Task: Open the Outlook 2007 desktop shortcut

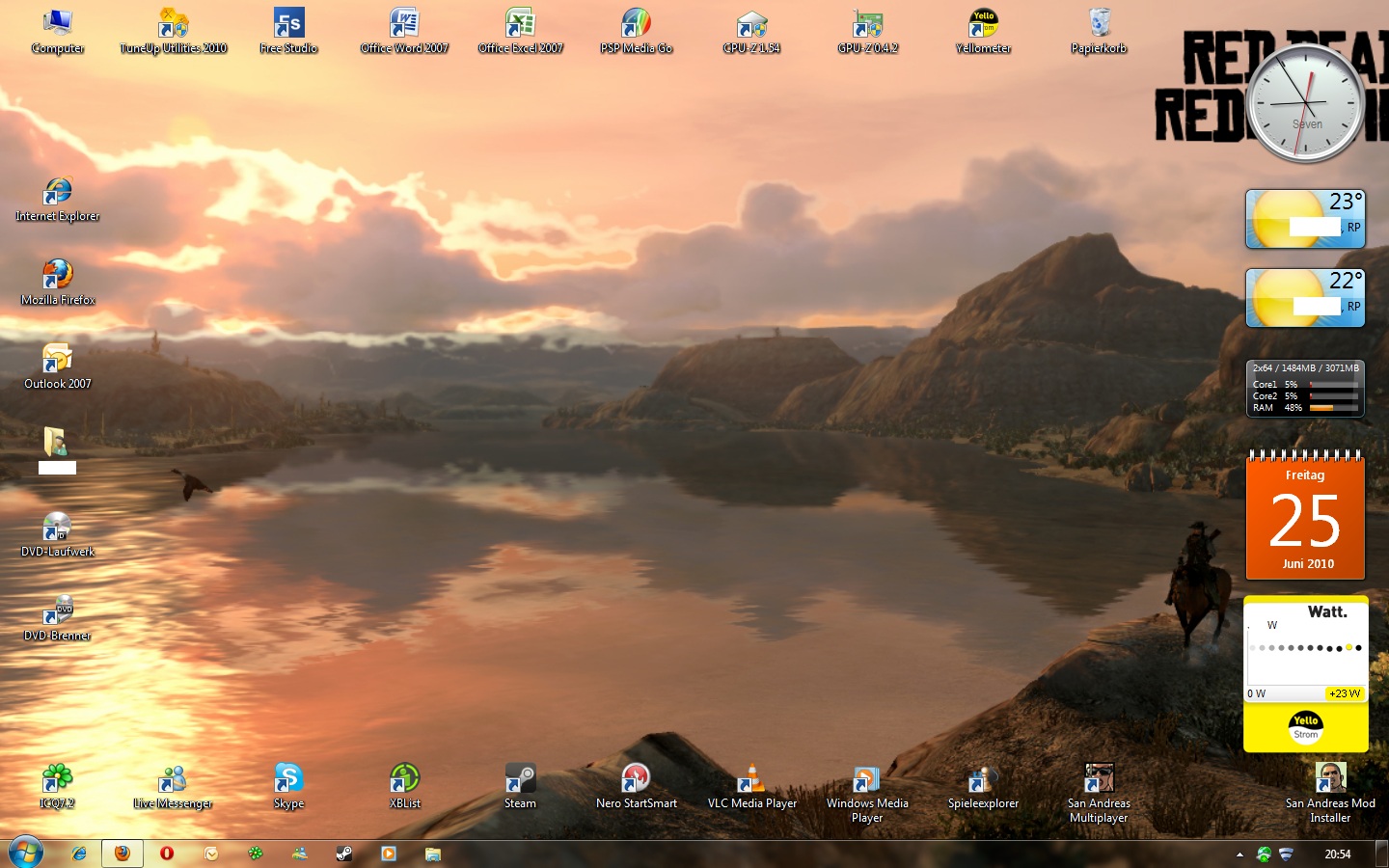Action: tap(58, 366)
